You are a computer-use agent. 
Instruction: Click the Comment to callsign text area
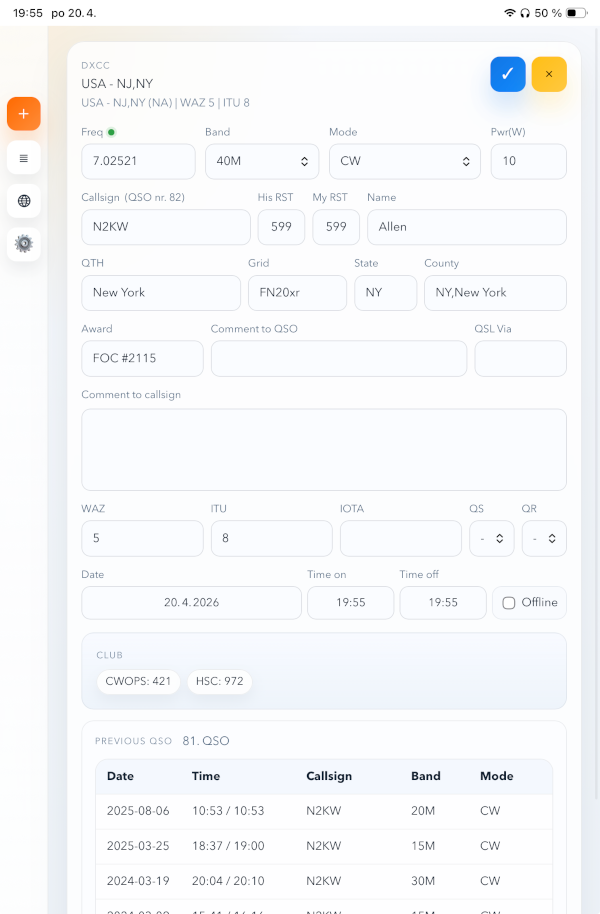coord(324,450)
